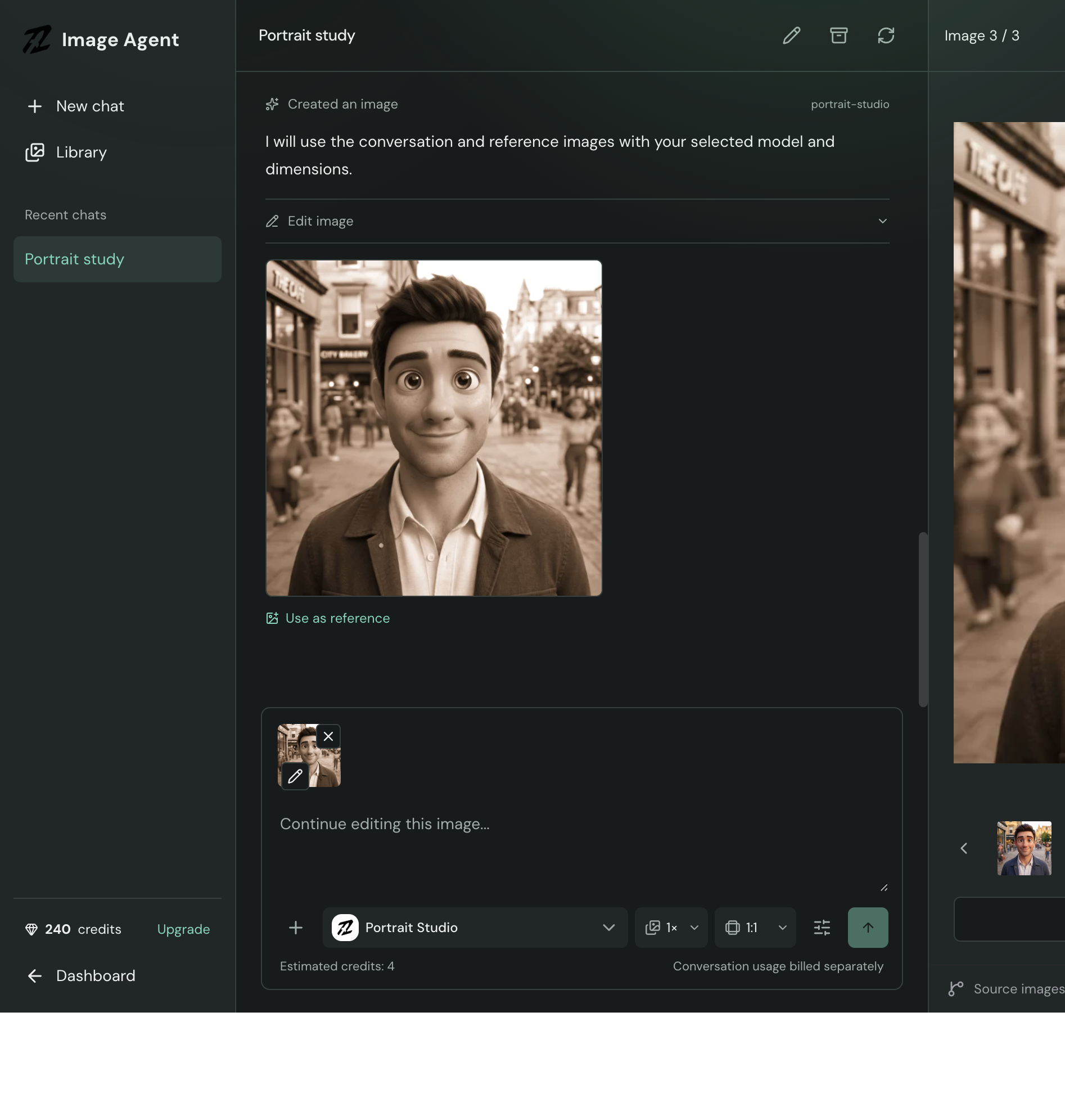Expand the Edit image section chevron

pyautogui.click(x=882, y=221)
